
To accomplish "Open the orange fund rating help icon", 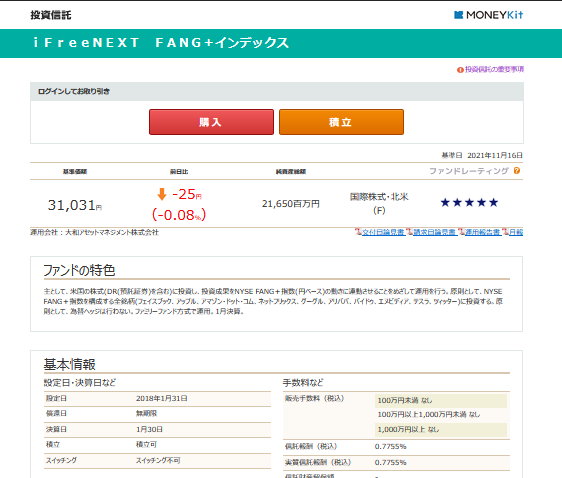I will tap(516, 171).
